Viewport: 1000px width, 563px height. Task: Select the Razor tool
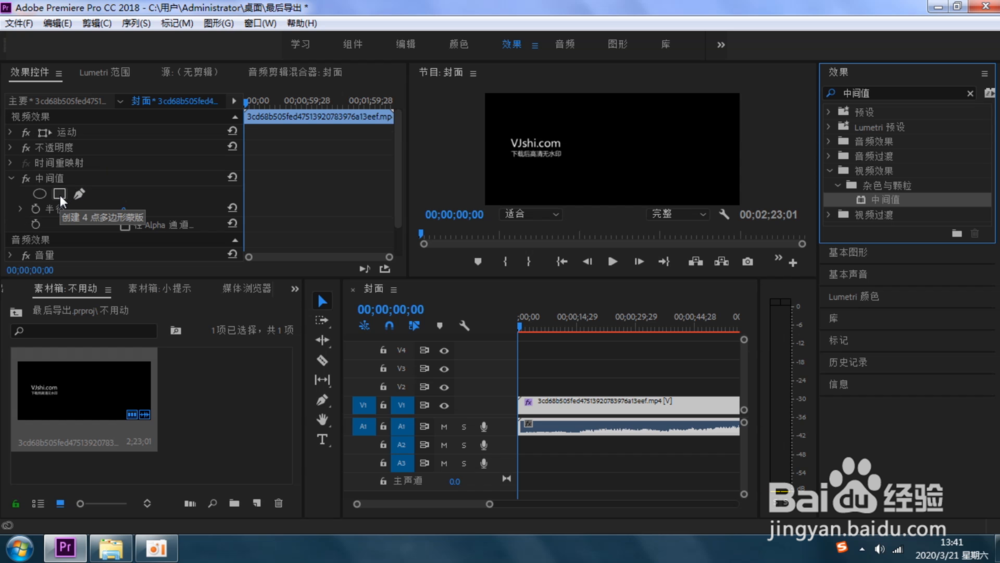(322, 360)
